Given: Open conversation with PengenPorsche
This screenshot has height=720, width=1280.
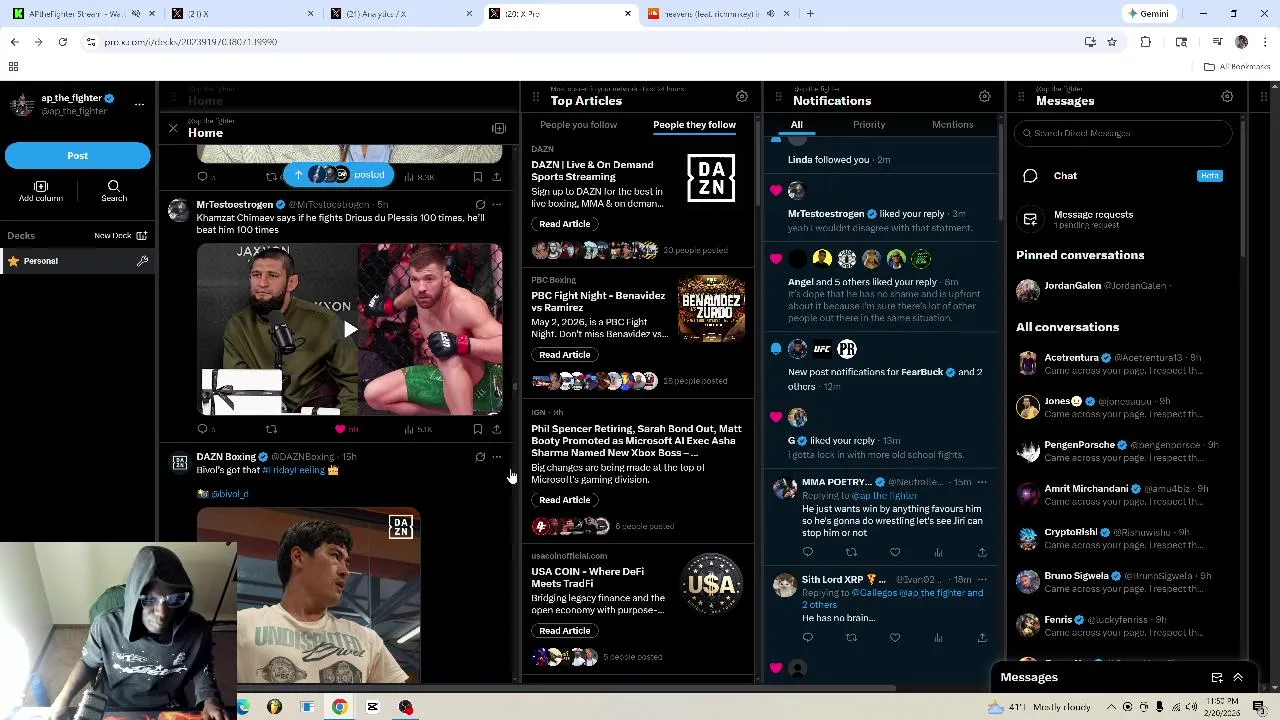Looking at the screenshot, I should 1124,451.
